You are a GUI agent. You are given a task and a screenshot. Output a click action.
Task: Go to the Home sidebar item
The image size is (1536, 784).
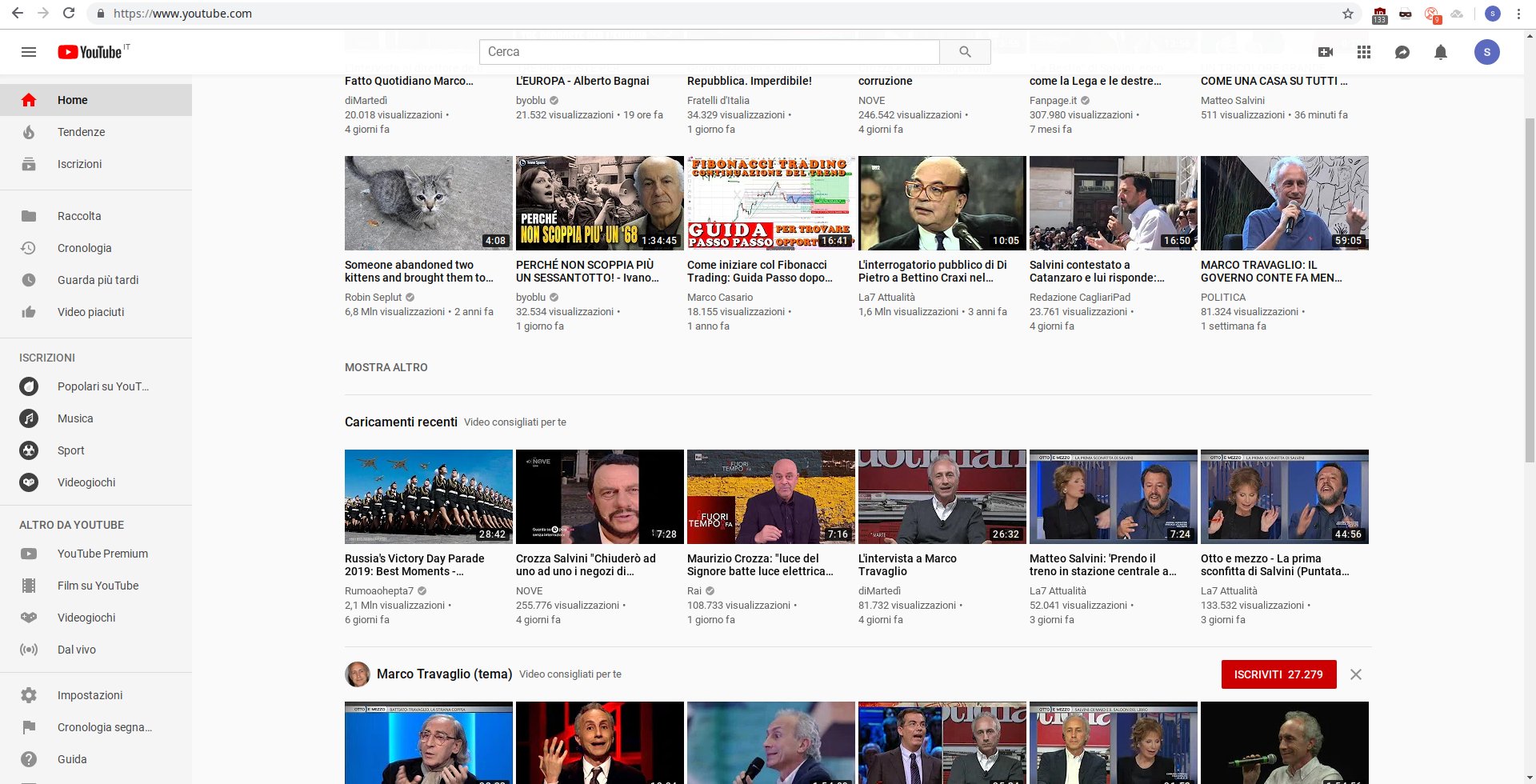point(96,100)
